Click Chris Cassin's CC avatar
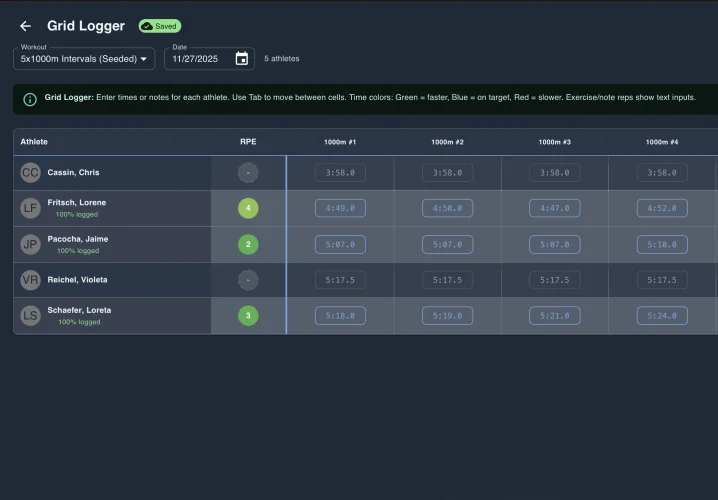Image resolution: width=718 pixels, height=500 pixels. (x=31, y=173)
